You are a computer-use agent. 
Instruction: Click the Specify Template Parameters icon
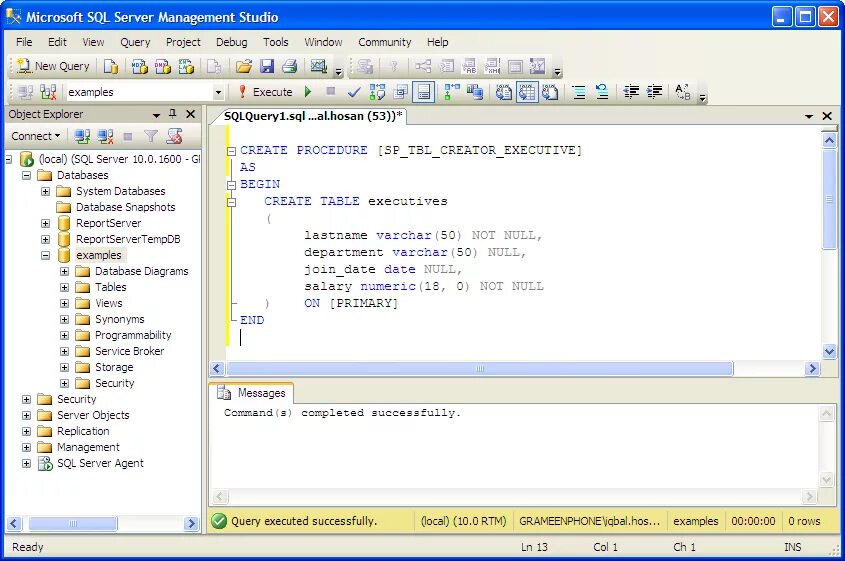[683, 92]
